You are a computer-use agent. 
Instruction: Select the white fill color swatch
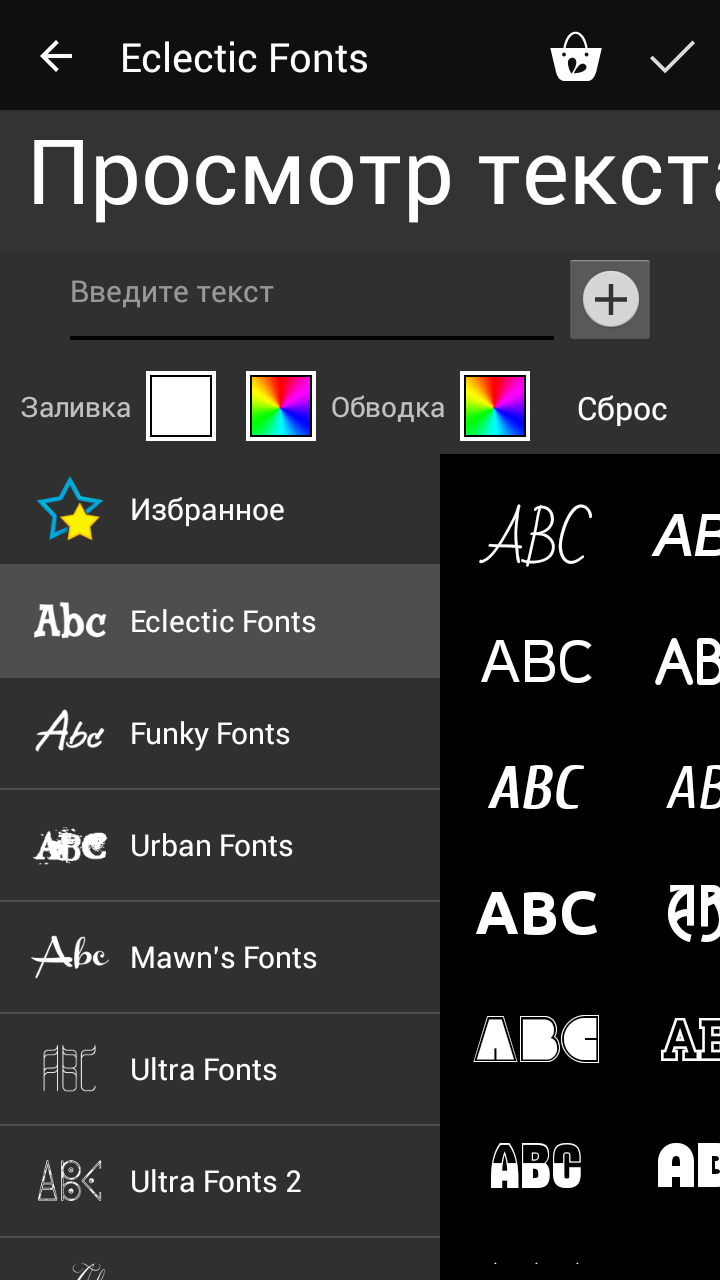(181, 406)
